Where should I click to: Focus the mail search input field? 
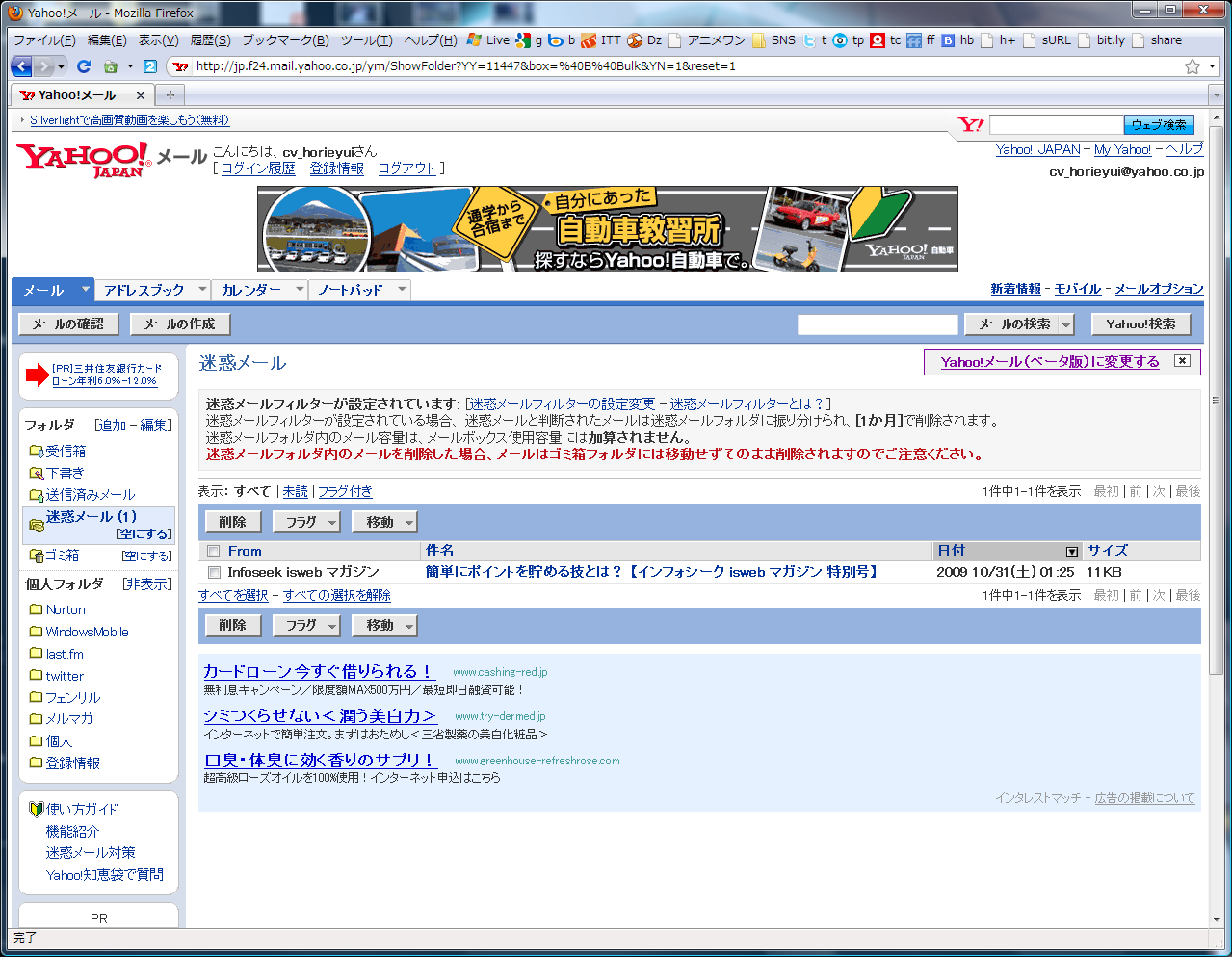[x=878, y=324]
